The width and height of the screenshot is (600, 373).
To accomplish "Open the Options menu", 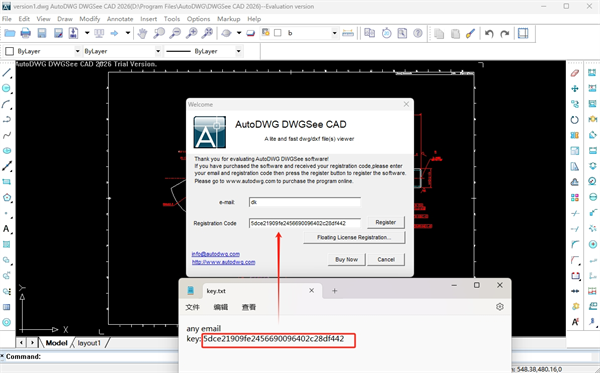I will (198, 19).
